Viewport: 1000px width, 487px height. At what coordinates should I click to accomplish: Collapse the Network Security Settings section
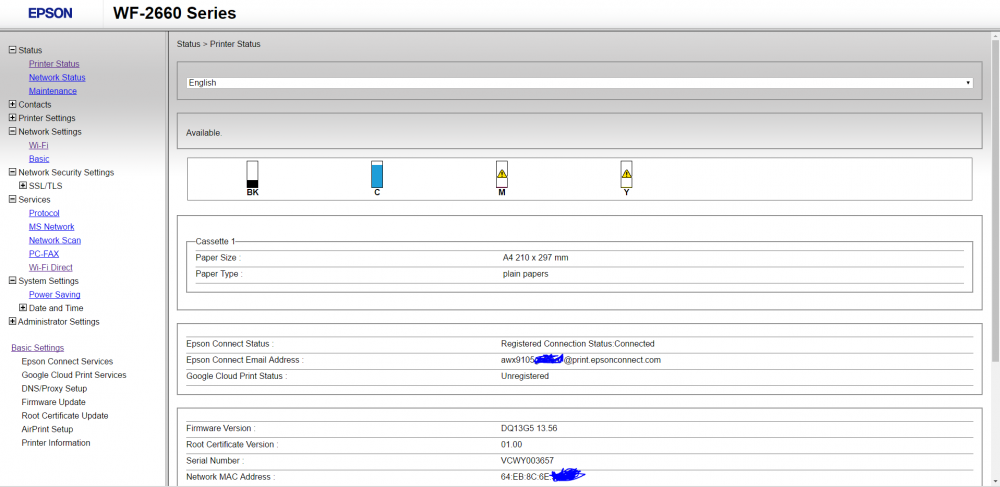(x=12, y=172)
